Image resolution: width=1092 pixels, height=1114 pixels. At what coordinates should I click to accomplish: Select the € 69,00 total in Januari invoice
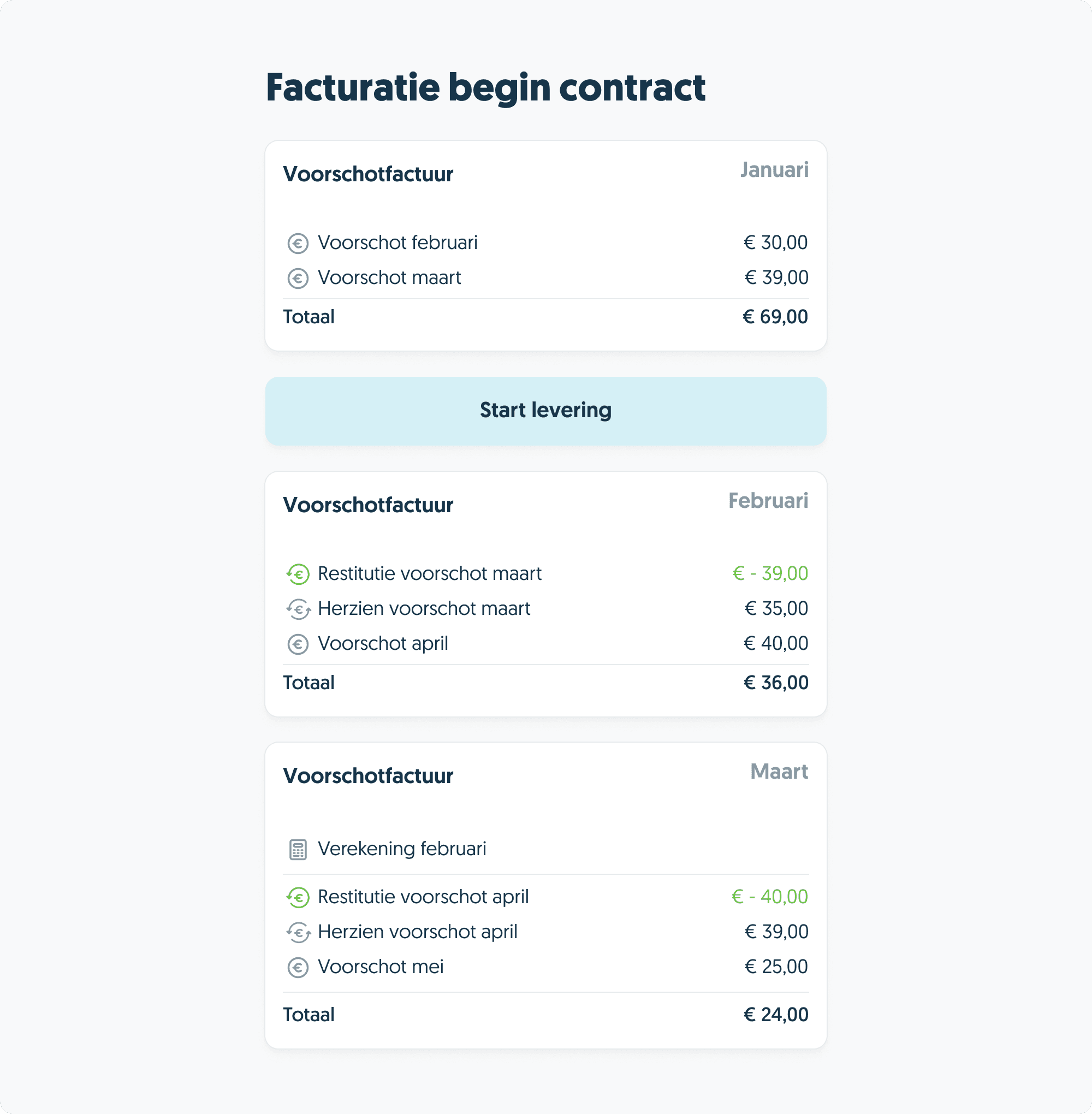(x=775, y=317)
